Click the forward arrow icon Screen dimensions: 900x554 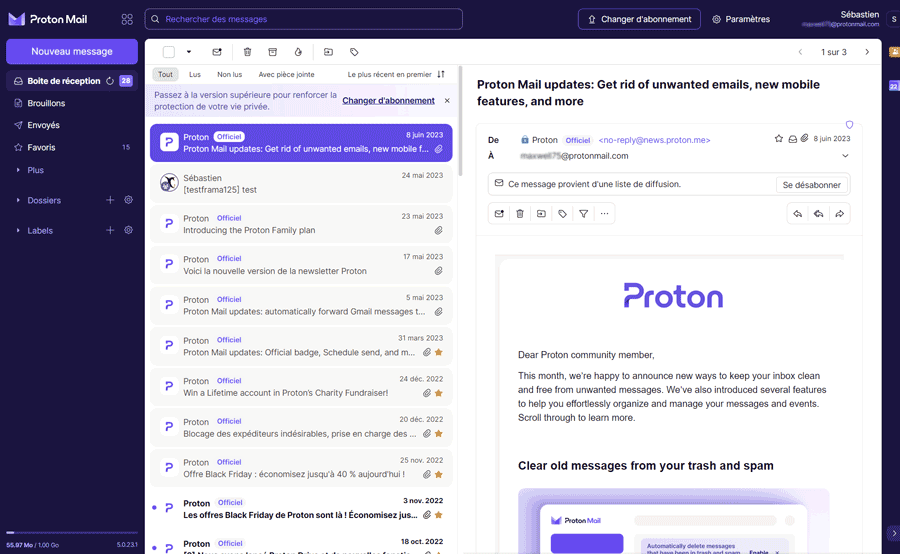coord(839,214)
